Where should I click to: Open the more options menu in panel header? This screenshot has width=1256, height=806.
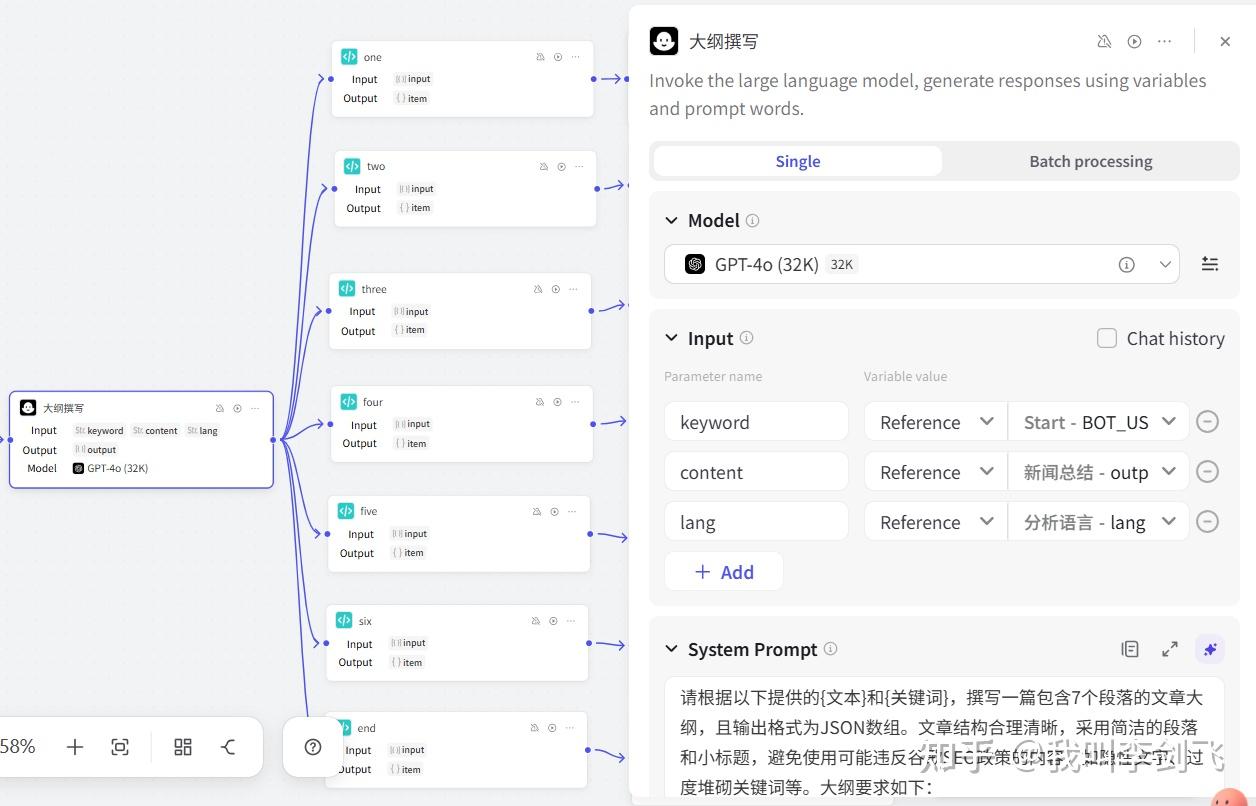(x=1164, y=42)
